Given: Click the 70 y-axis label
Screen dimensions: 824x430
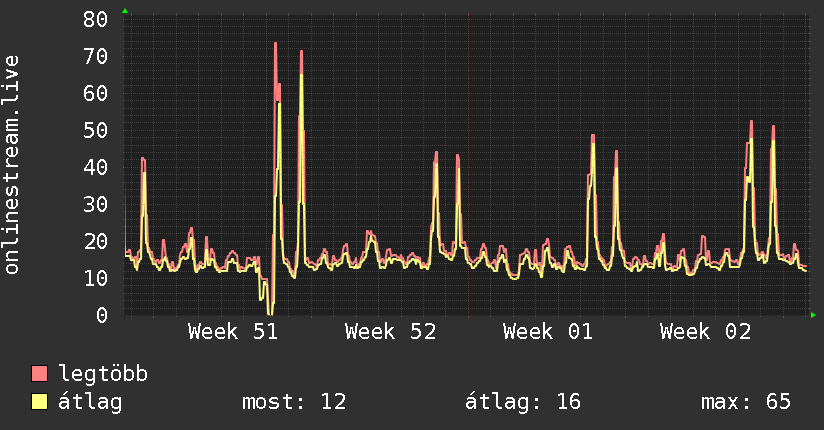Looking at the screenshot, I should tap(95, 56).
